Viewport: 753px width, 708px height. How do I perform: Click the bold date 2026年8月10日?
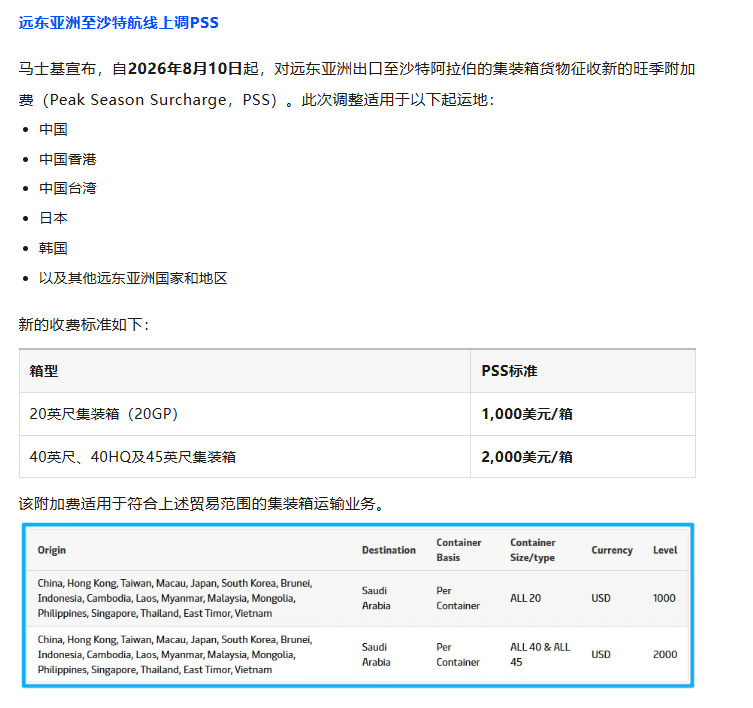pos(185,69)
